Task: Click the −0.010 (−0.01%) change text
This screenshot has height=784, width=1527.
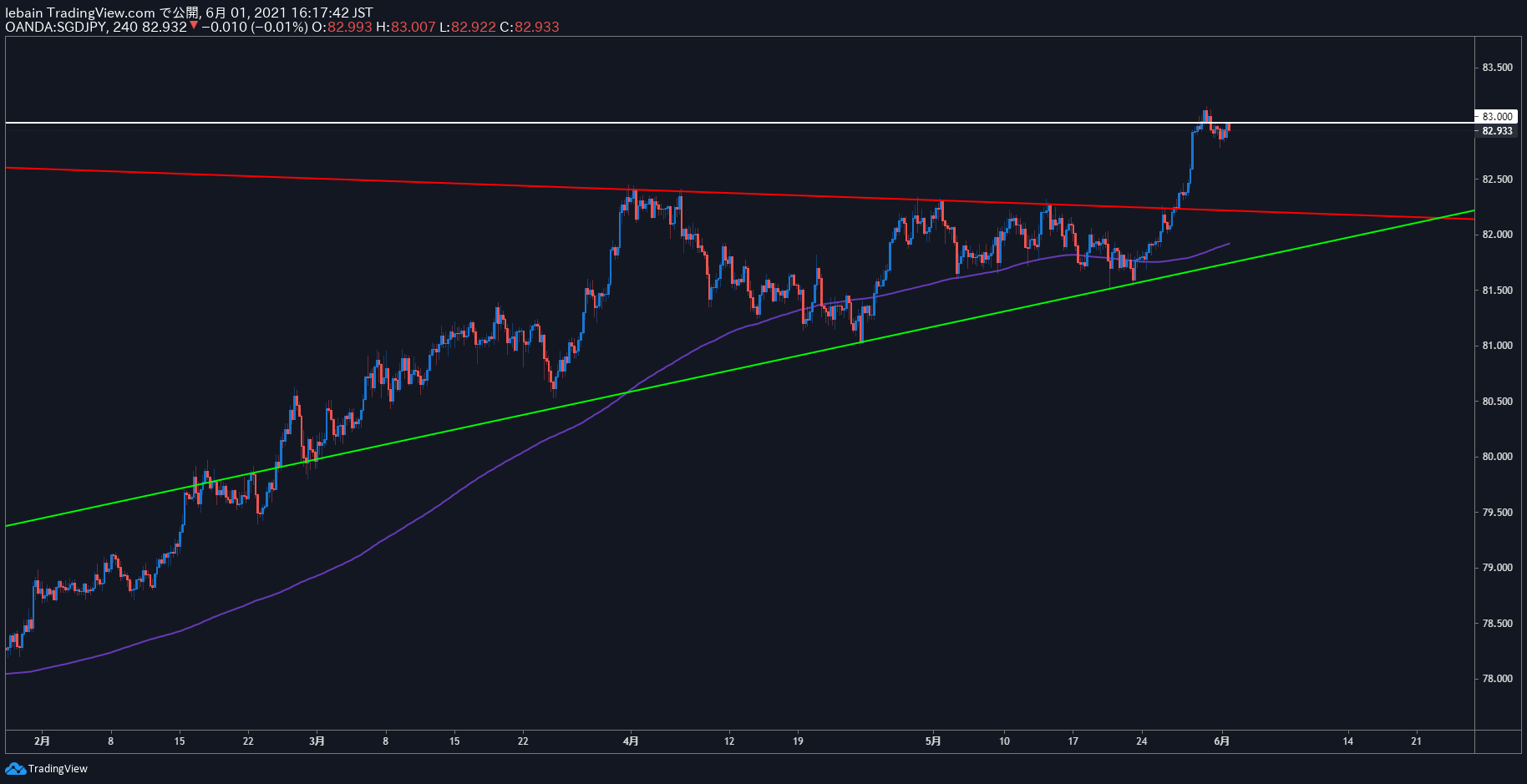Action: 254,27
